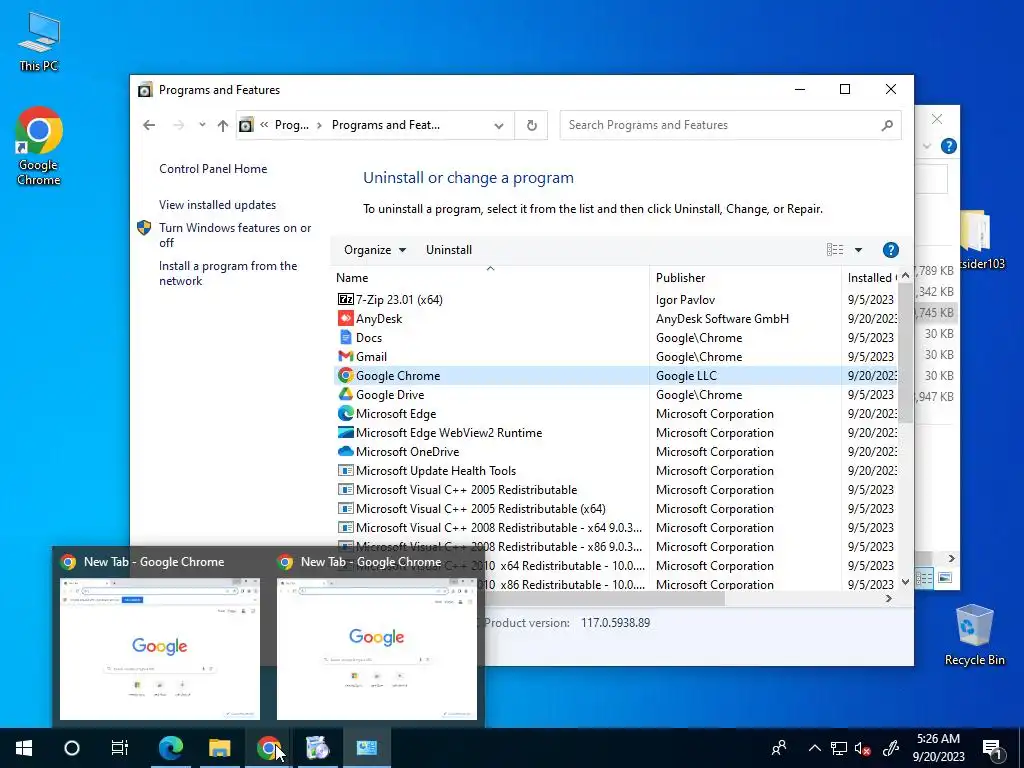Open Control Panel Home link
Image resolution: width=1024 pixels, height=768 pixels.
click(213, 168)
